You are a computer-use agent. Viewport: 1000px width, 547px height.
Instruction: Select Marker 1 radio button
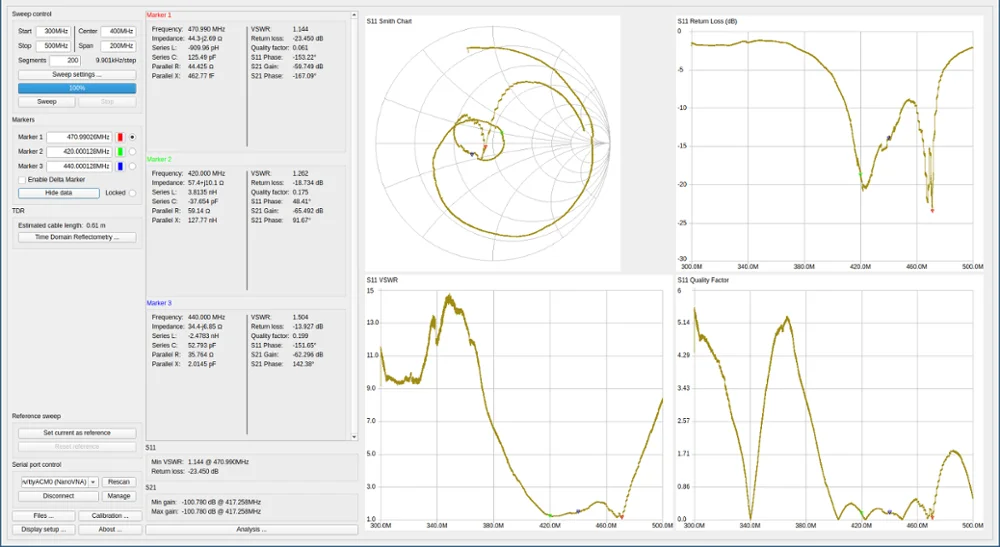pos(133,137)
